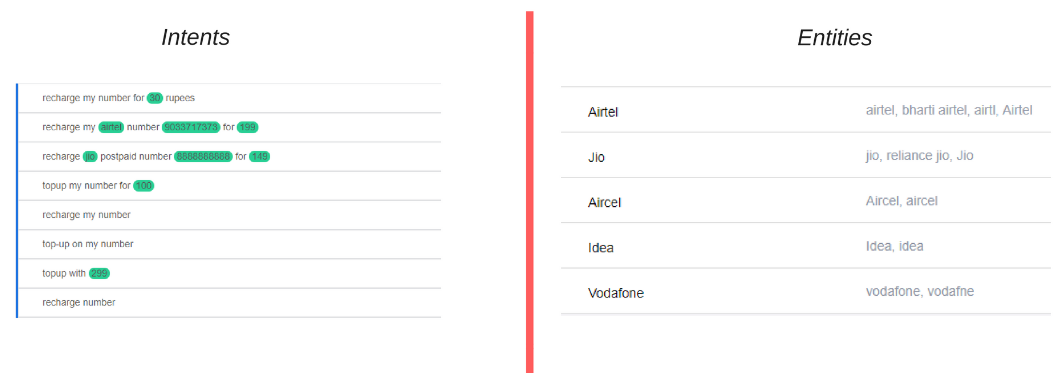Select the 'top-up on my number' phrase row
This screenshot has width=1057, height=373.
(x=229, y=244)
